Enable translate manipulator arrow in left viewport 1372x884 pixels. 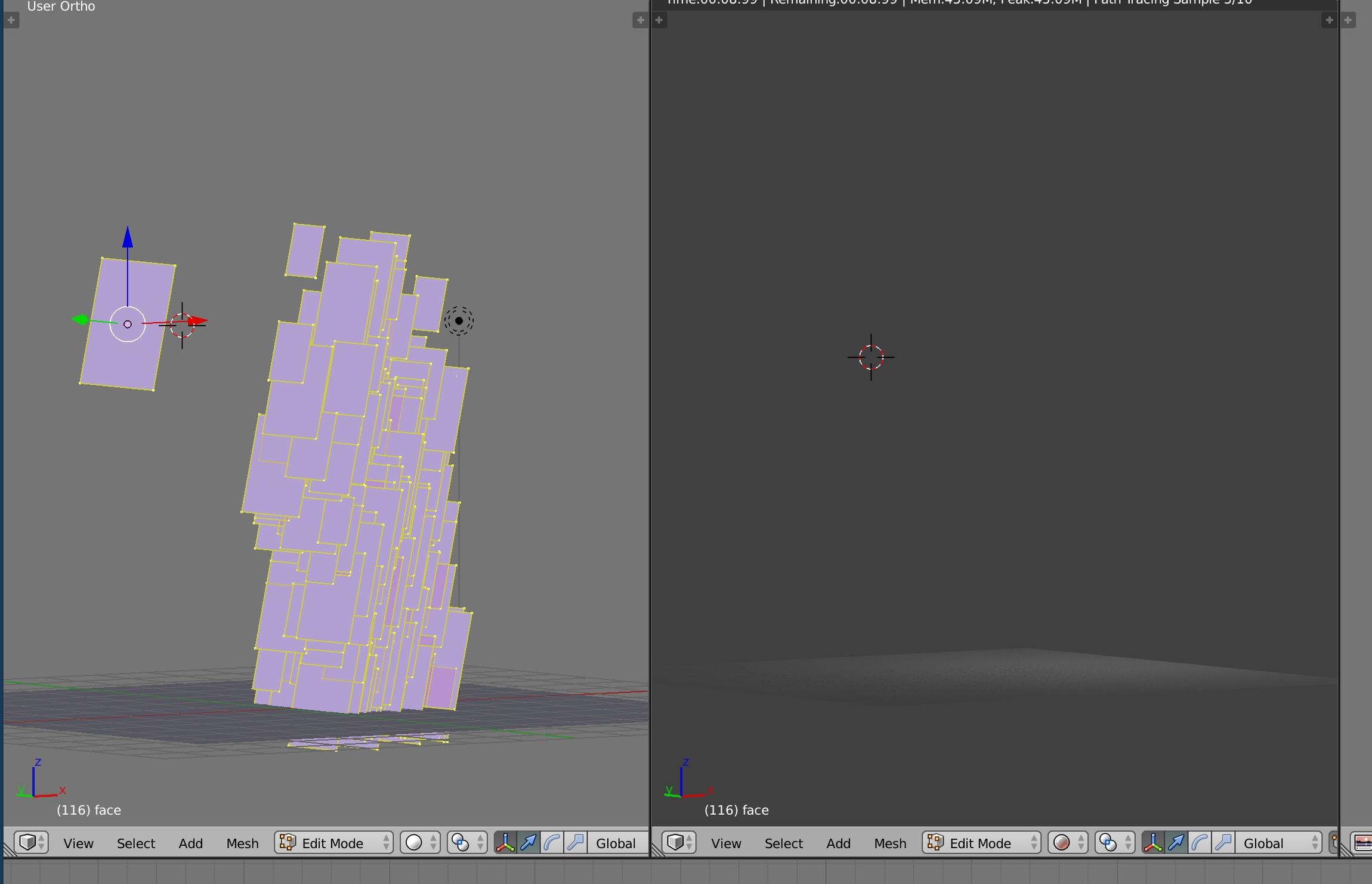[x=529, y=842]
